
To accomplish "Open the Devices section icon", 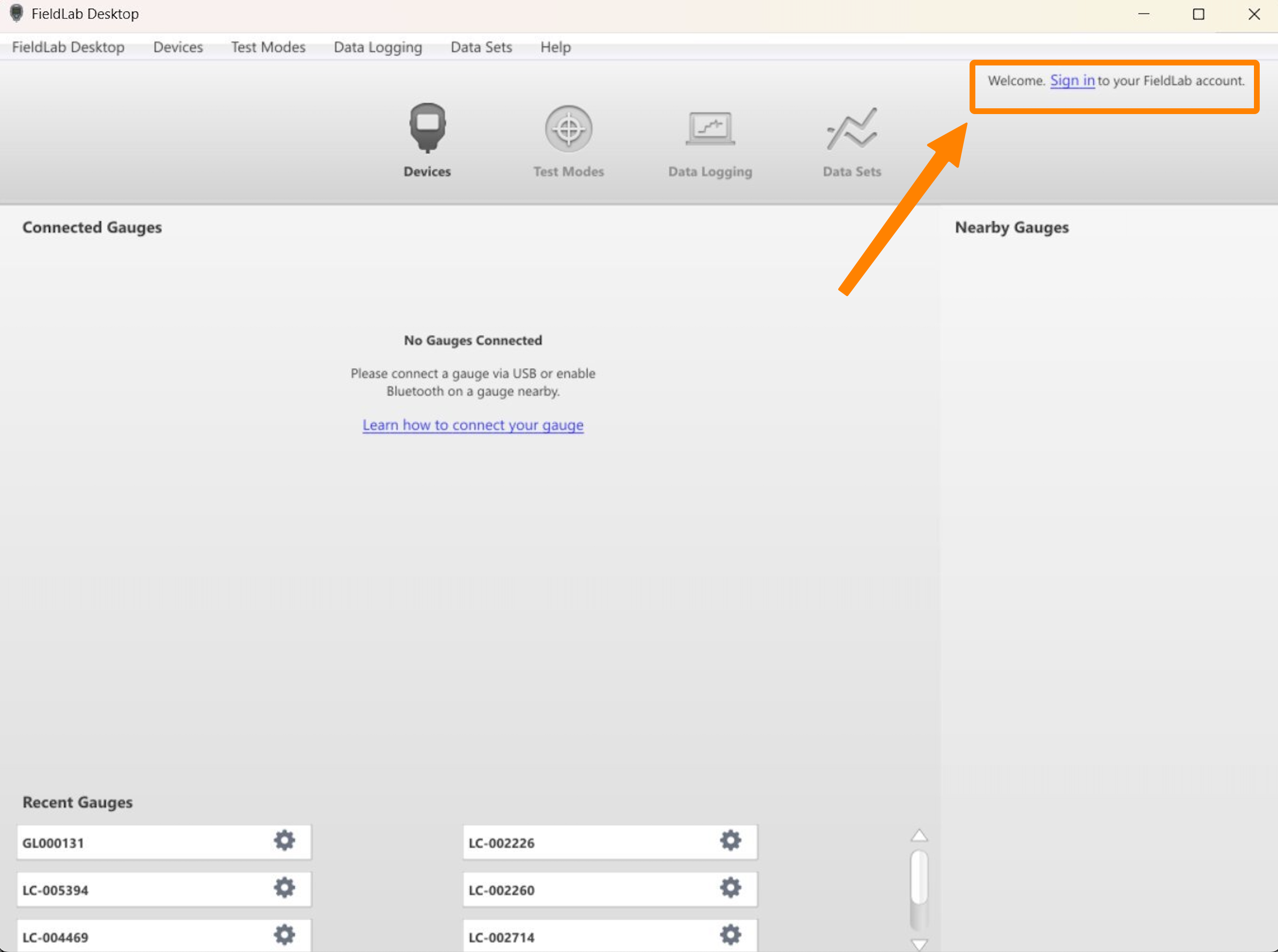I will [x=427, y=128].
